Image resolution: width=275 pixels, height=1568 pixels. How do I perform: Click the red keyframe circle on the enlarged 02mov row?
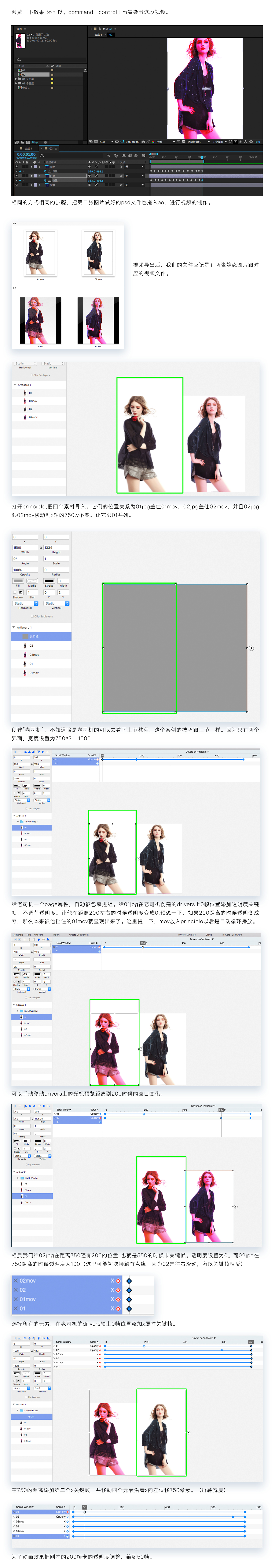point(118,1281)
